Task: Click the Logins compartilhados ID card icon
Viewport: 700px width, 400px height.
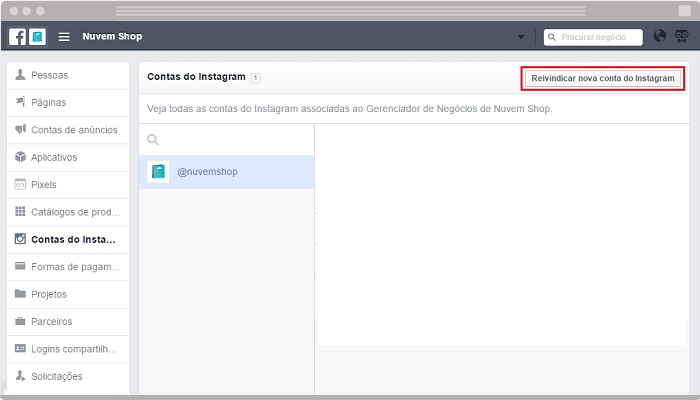Action: click(x=20, y=348)
